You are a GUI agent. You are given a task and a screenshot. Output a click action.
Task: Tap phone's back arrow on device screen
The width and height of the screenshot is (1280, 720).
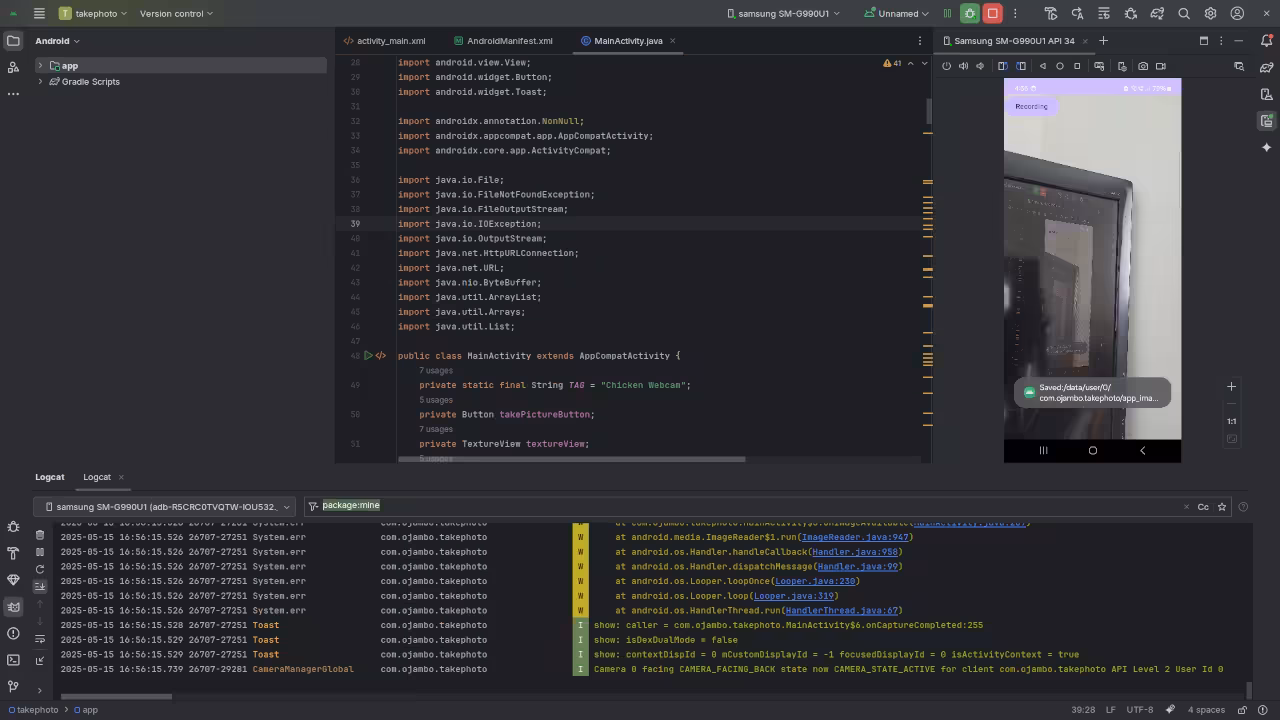[x=1143, y=450]
